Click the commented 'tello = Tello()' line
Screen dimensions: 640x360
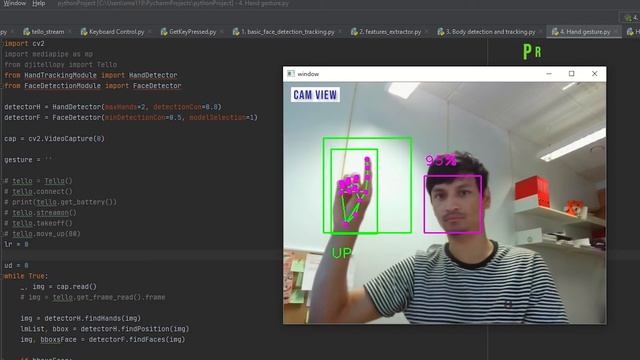(38, 181)
